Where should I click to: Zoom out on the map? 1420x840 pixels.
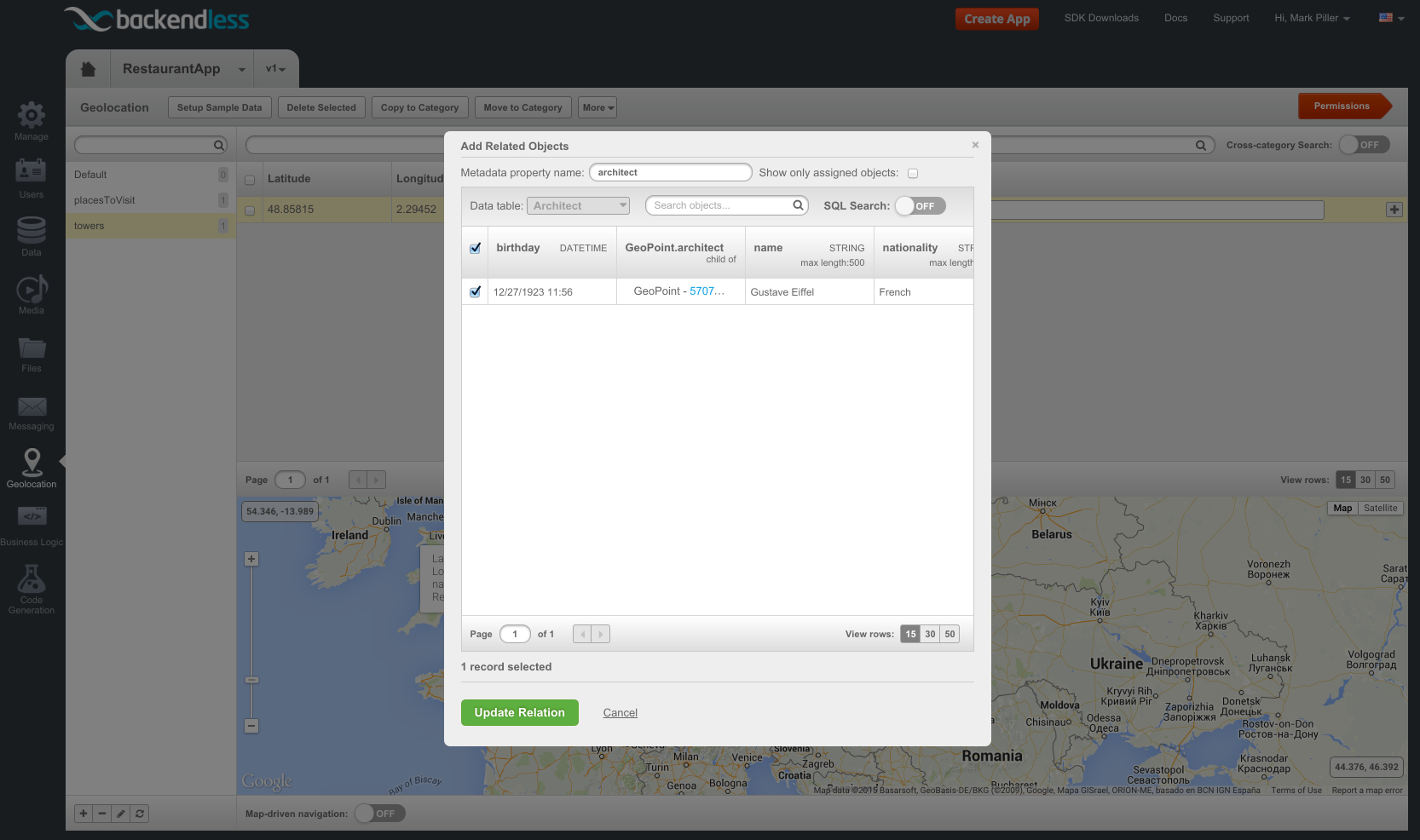[x=251, y=726]
